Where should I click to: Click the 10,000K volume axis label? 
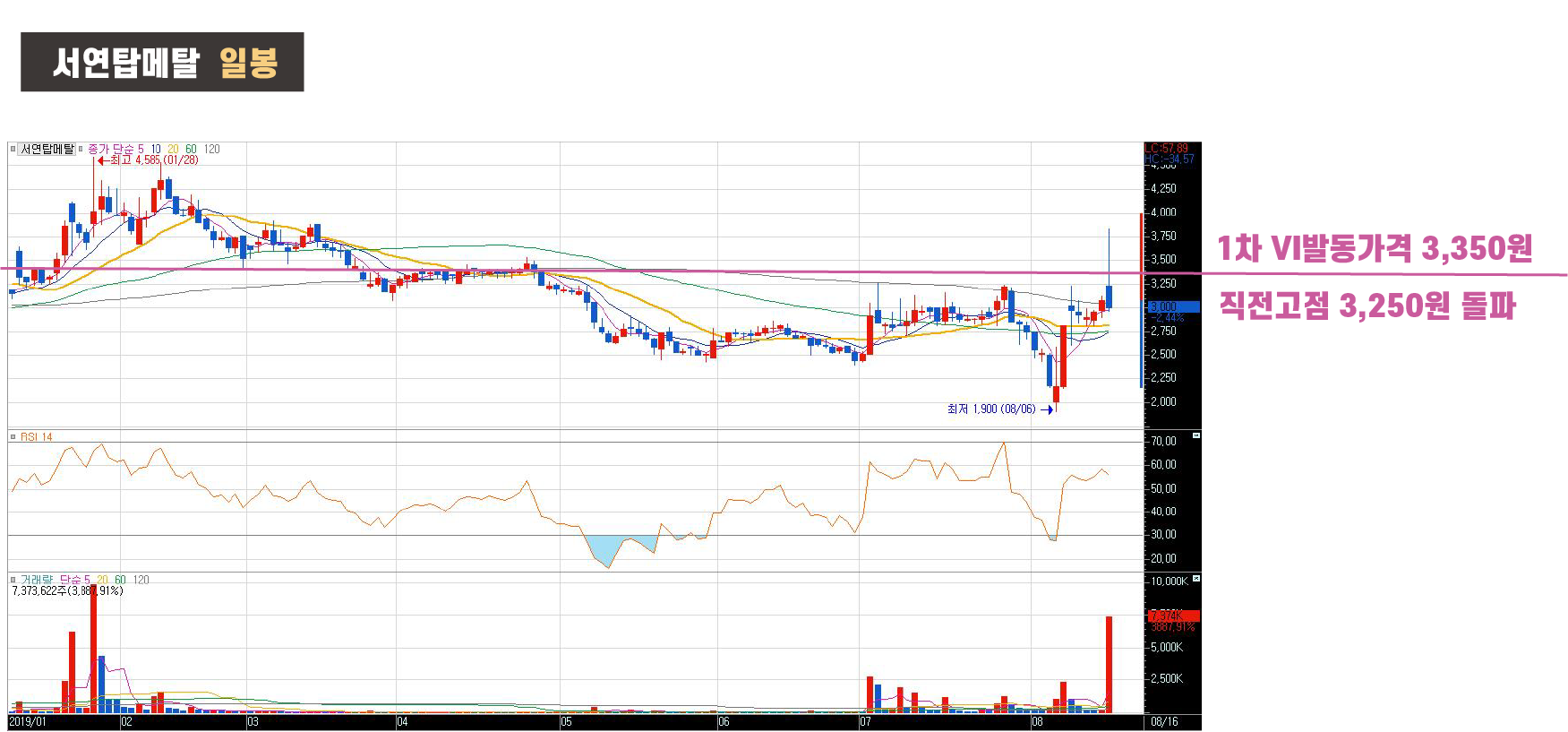click(x=1170, y=581)
